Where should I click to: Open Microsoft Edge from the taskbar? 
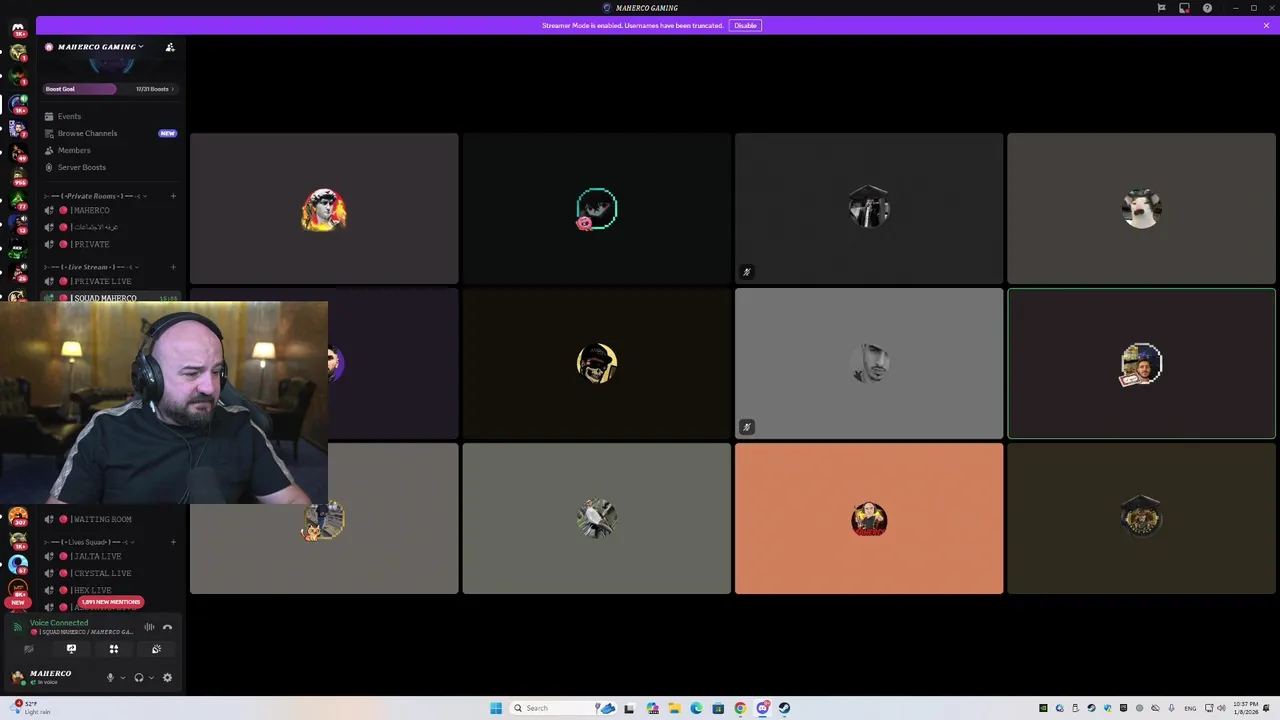click(x=696, y=708)
